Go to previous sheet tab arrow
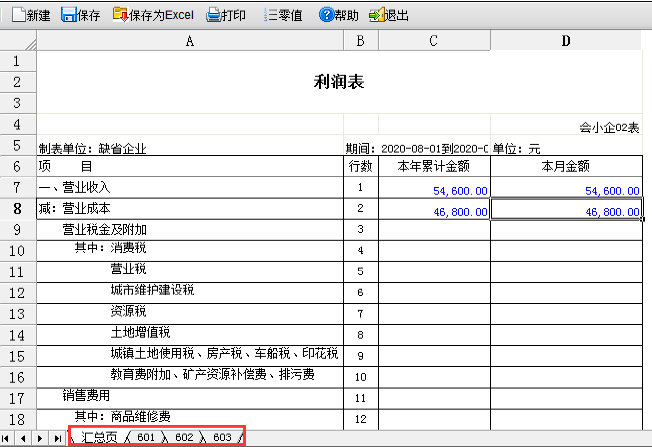Image resolution: width=652 pixels, height=447 pixels. point(23,438)
